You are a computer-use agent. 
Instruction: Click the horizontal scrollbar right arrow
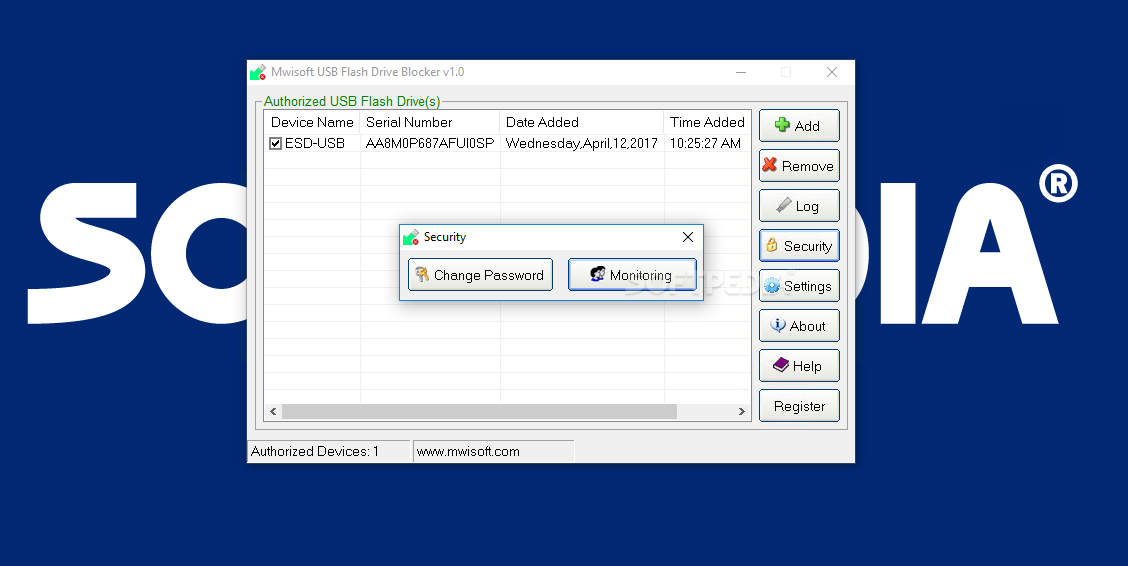pos(742,411)
